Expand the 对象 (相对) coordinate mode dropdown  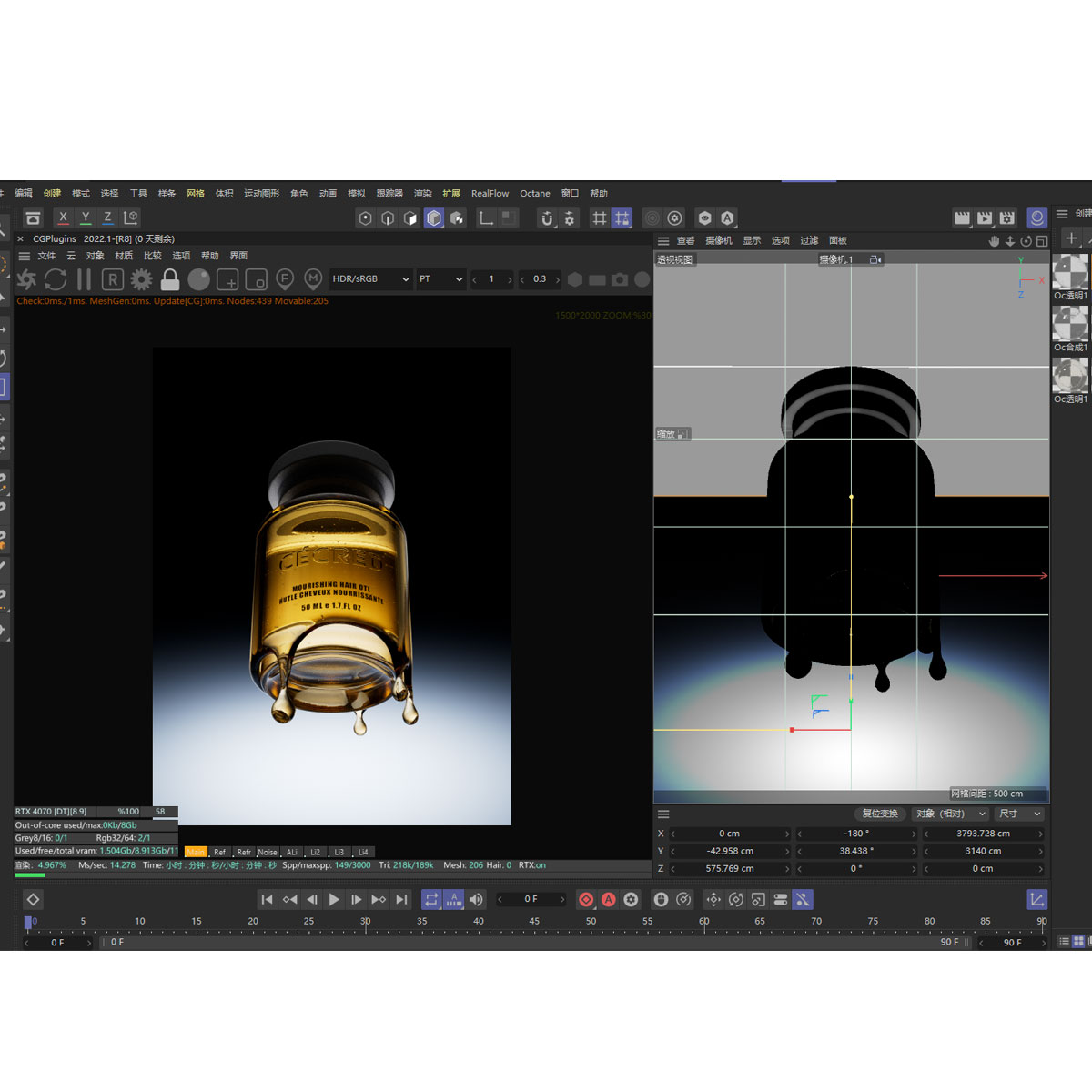(951, 814)
